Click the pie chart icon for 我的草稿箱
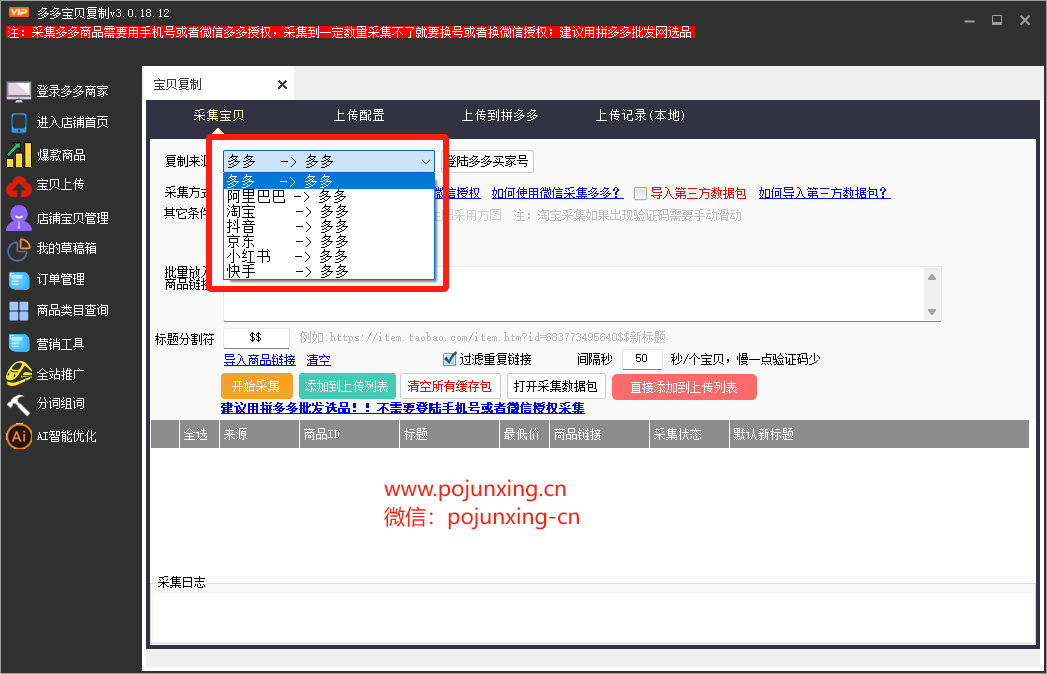 (19, 249)
